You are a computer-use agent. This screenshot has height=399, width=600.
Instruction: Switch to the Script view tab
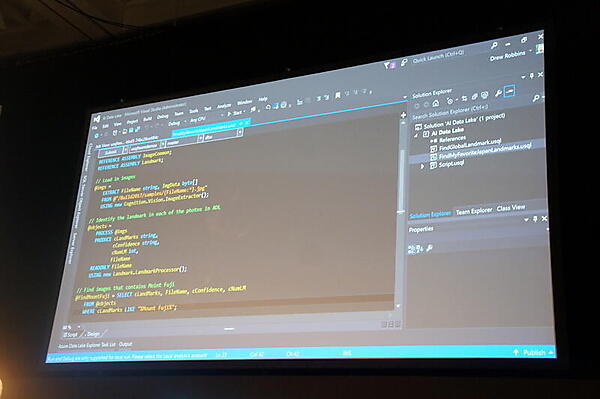[x=71, y=334]
